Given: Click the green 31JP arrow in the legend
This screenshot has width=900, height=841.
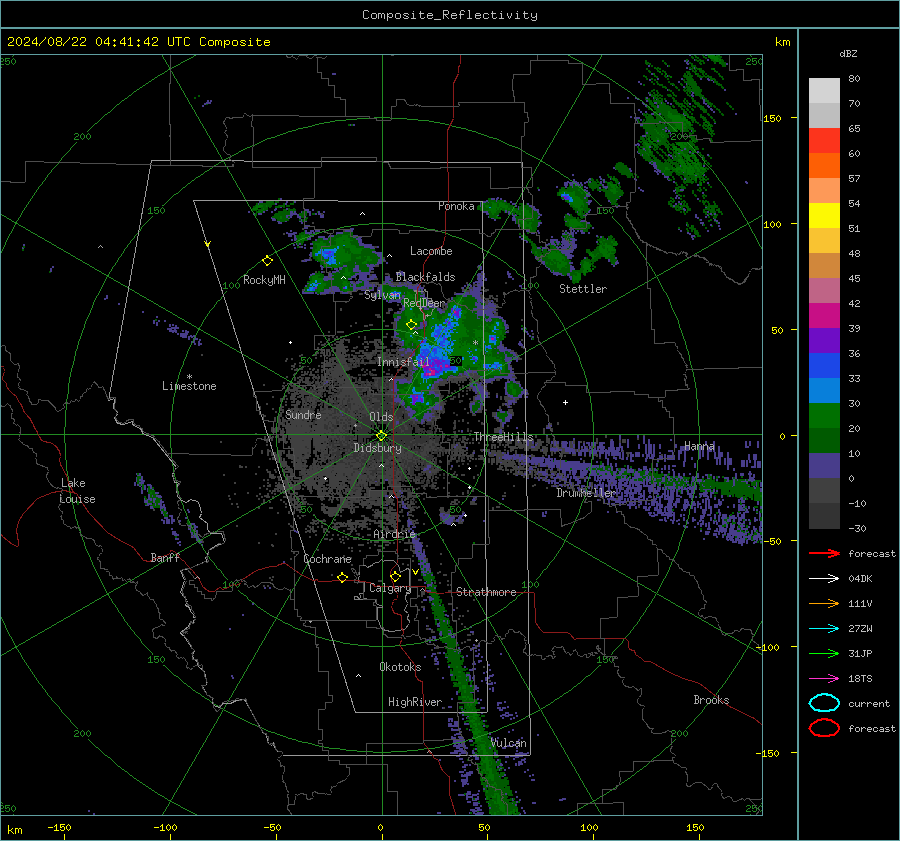Looking at the screenshot, I should (x=824, y=653).
